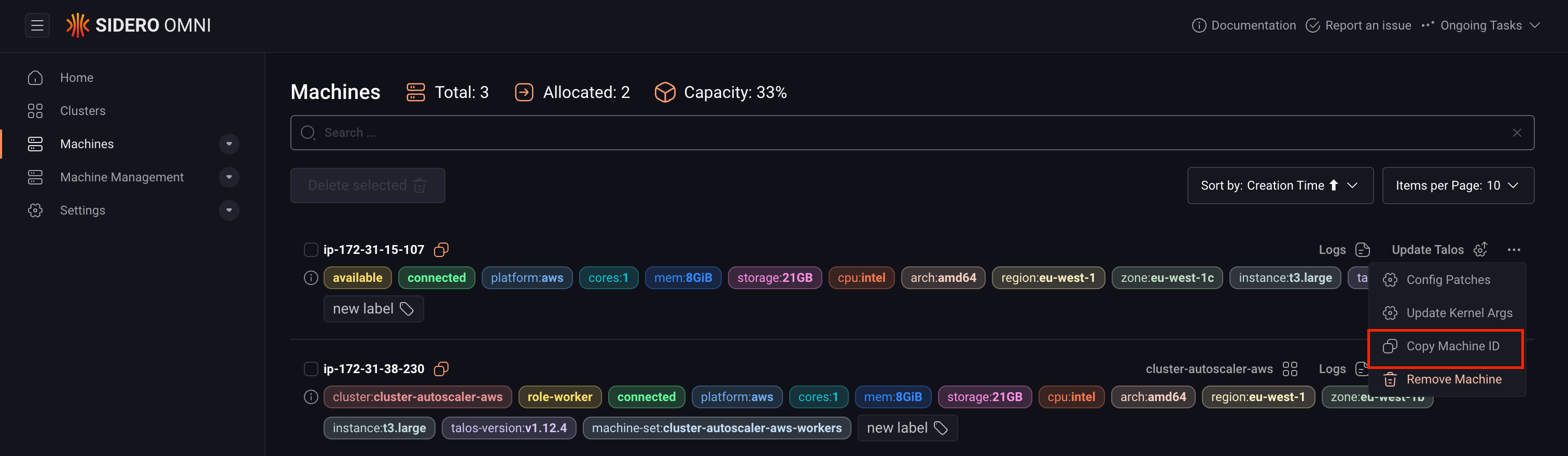The height and width of the screenshot is (456, 1568).
Task: Open Machine Management sidebar item
Action: point(122,177)
